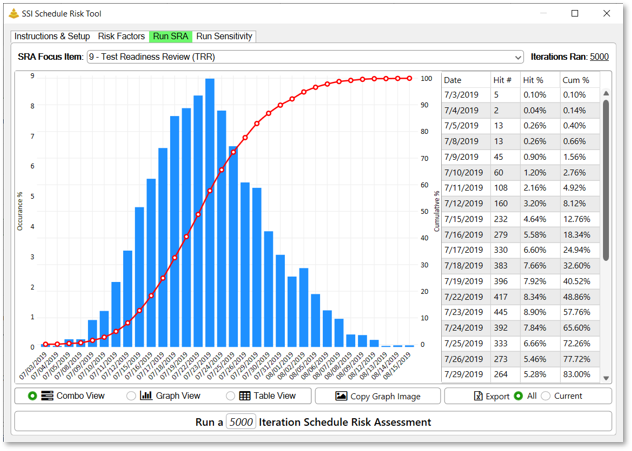Image resolution: width=632 pixels, height=451 pixels.
Task: Select the Combo View radio button
Action: [32, 396]
